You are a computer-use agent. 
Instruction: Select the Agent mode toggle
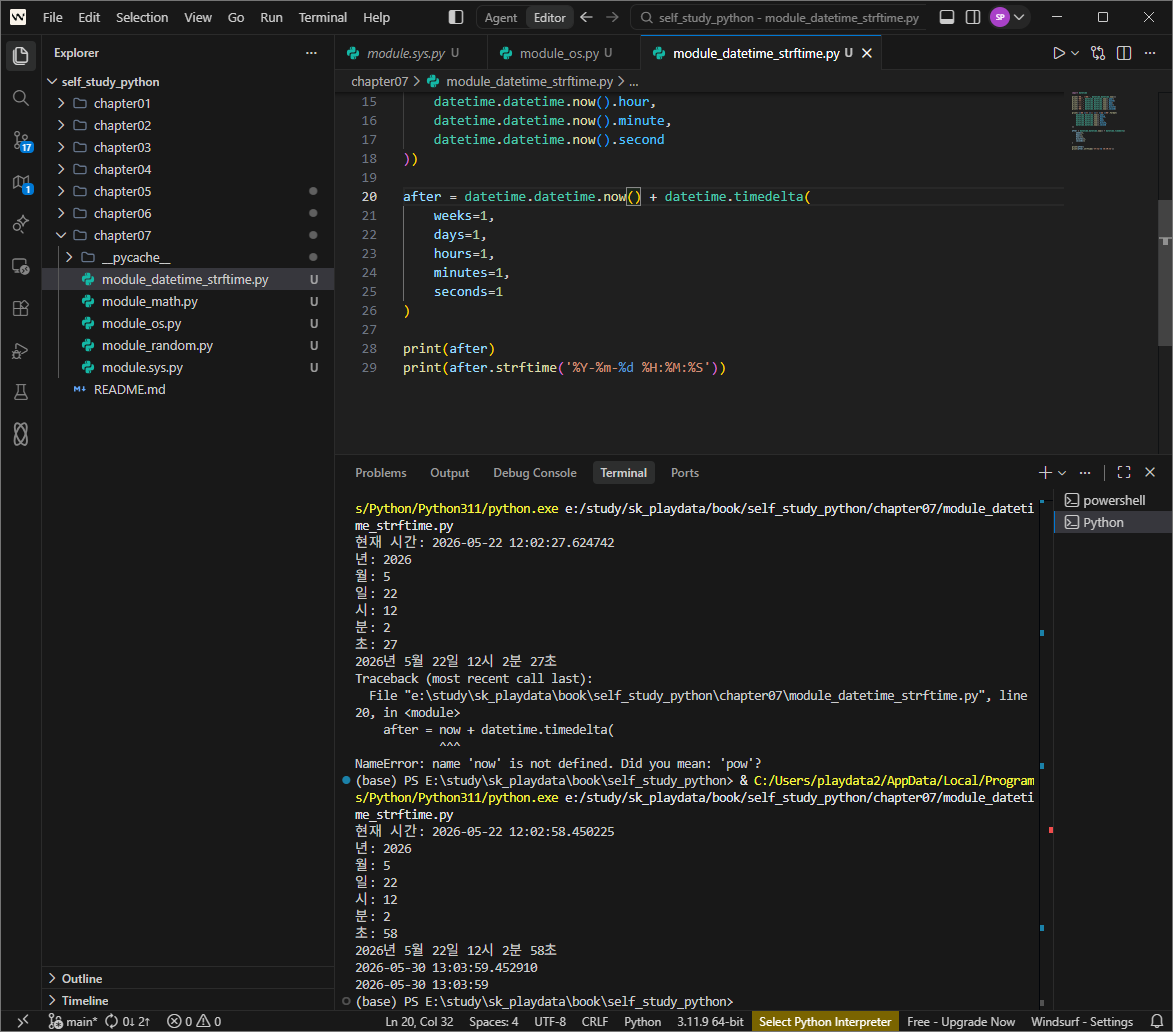click(500, 17)
